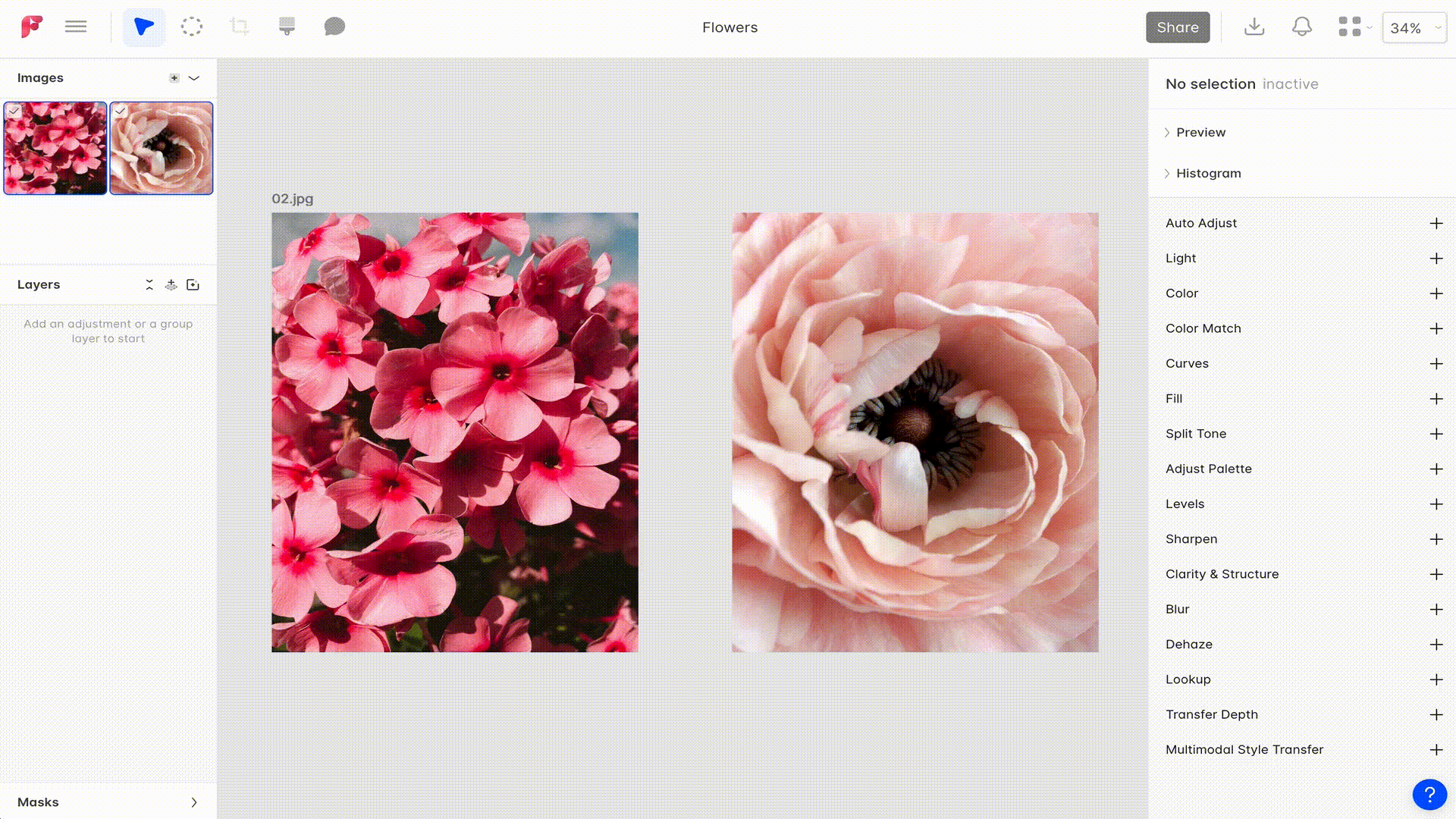
Task: Collapse the Images panel chevron
Action: 194,78
